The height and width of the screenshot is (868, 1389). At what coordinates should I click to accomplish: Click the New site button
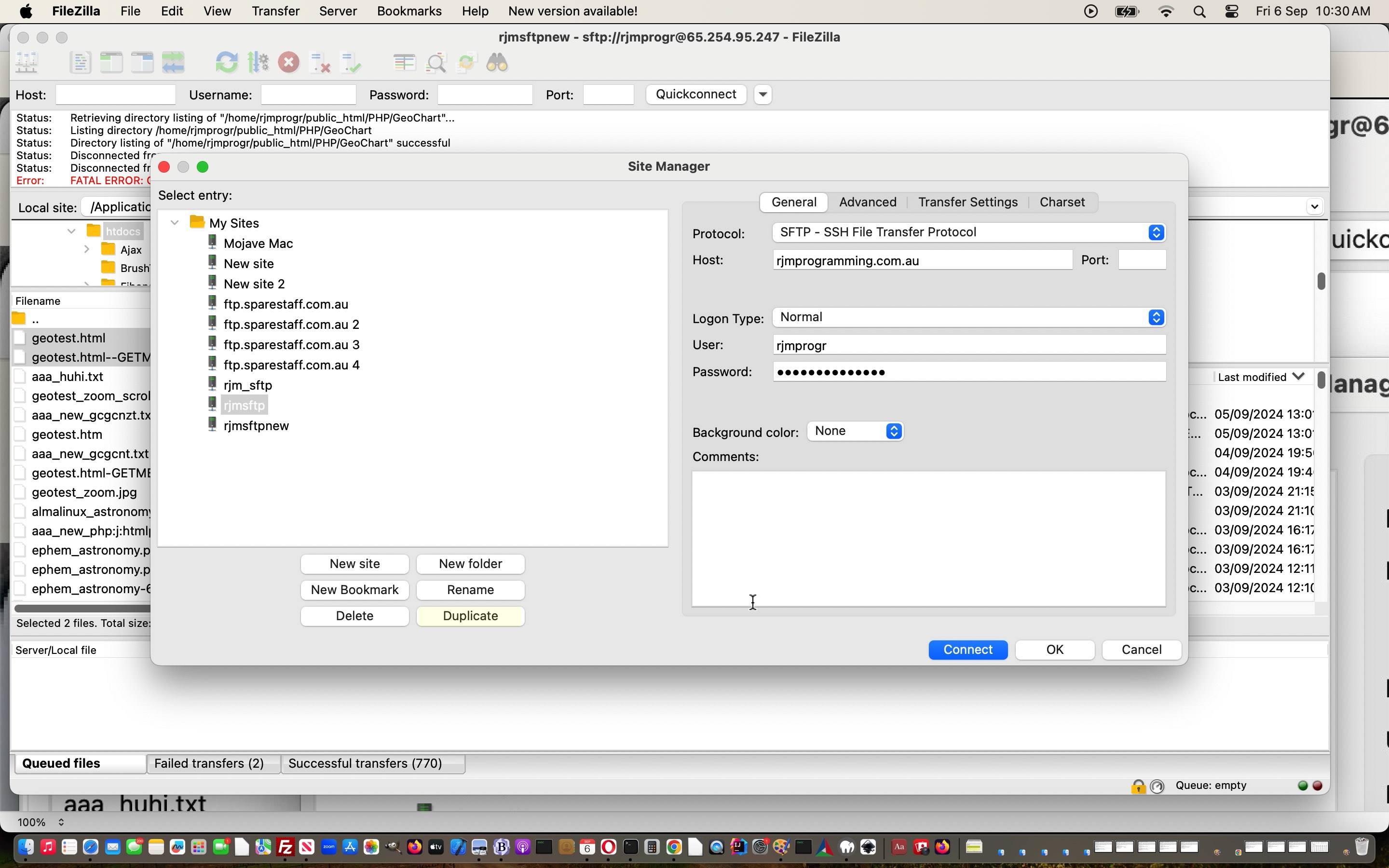point(354,564)
